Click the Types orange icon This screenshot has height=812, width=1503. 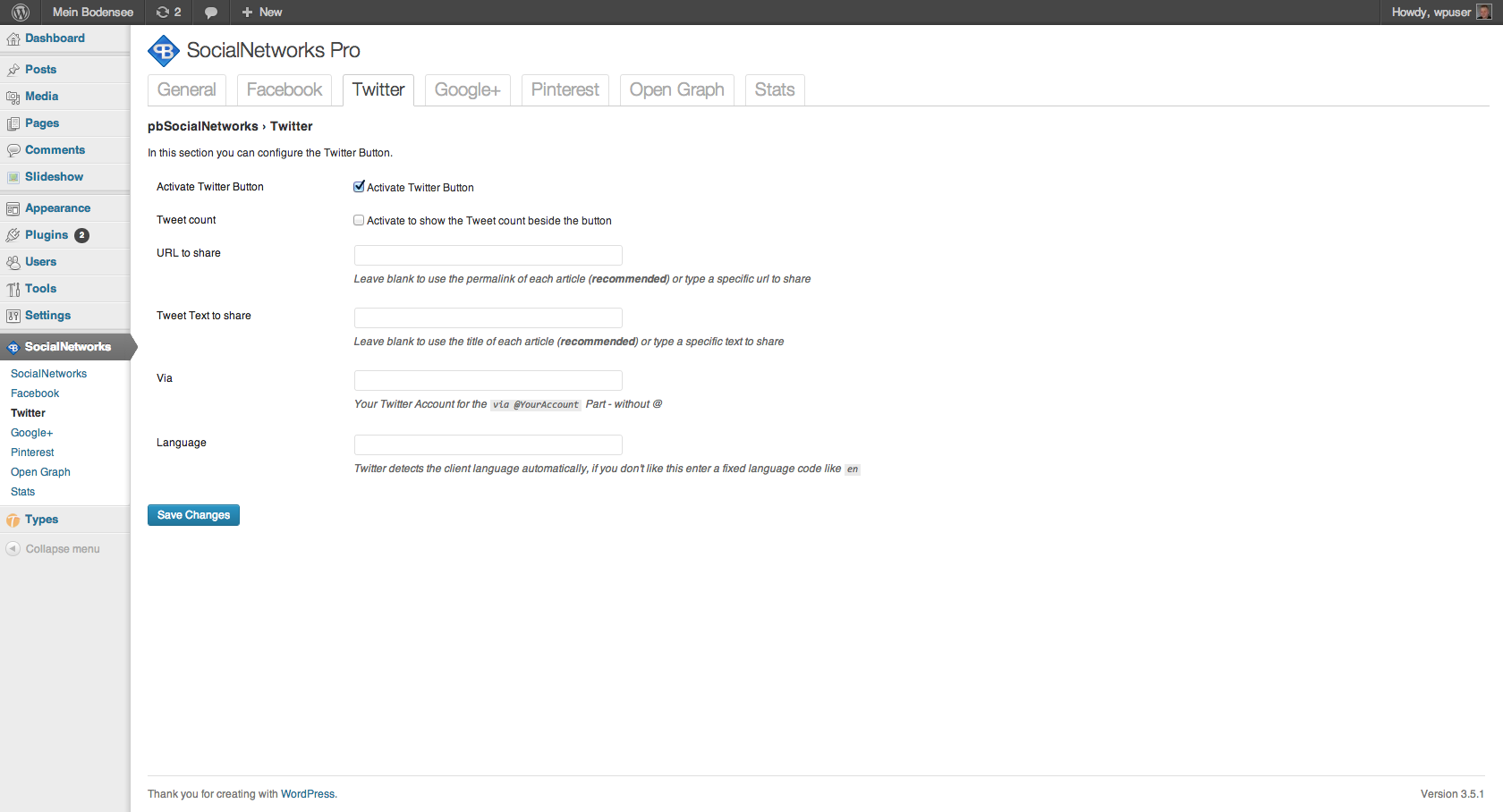point(13,520)
